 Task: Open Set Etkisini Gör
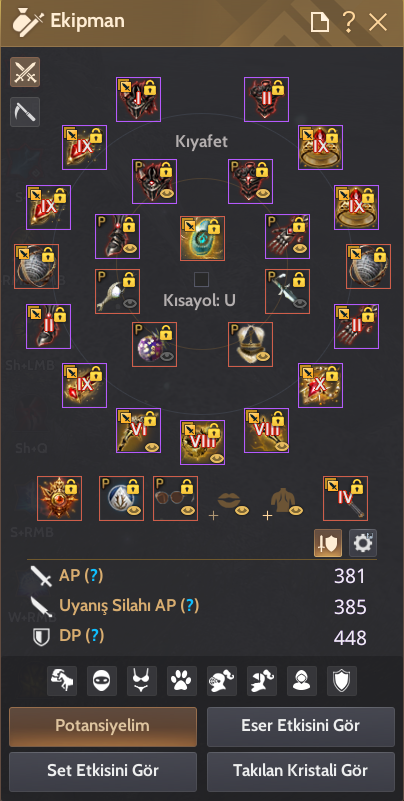(x=103, y=771)
